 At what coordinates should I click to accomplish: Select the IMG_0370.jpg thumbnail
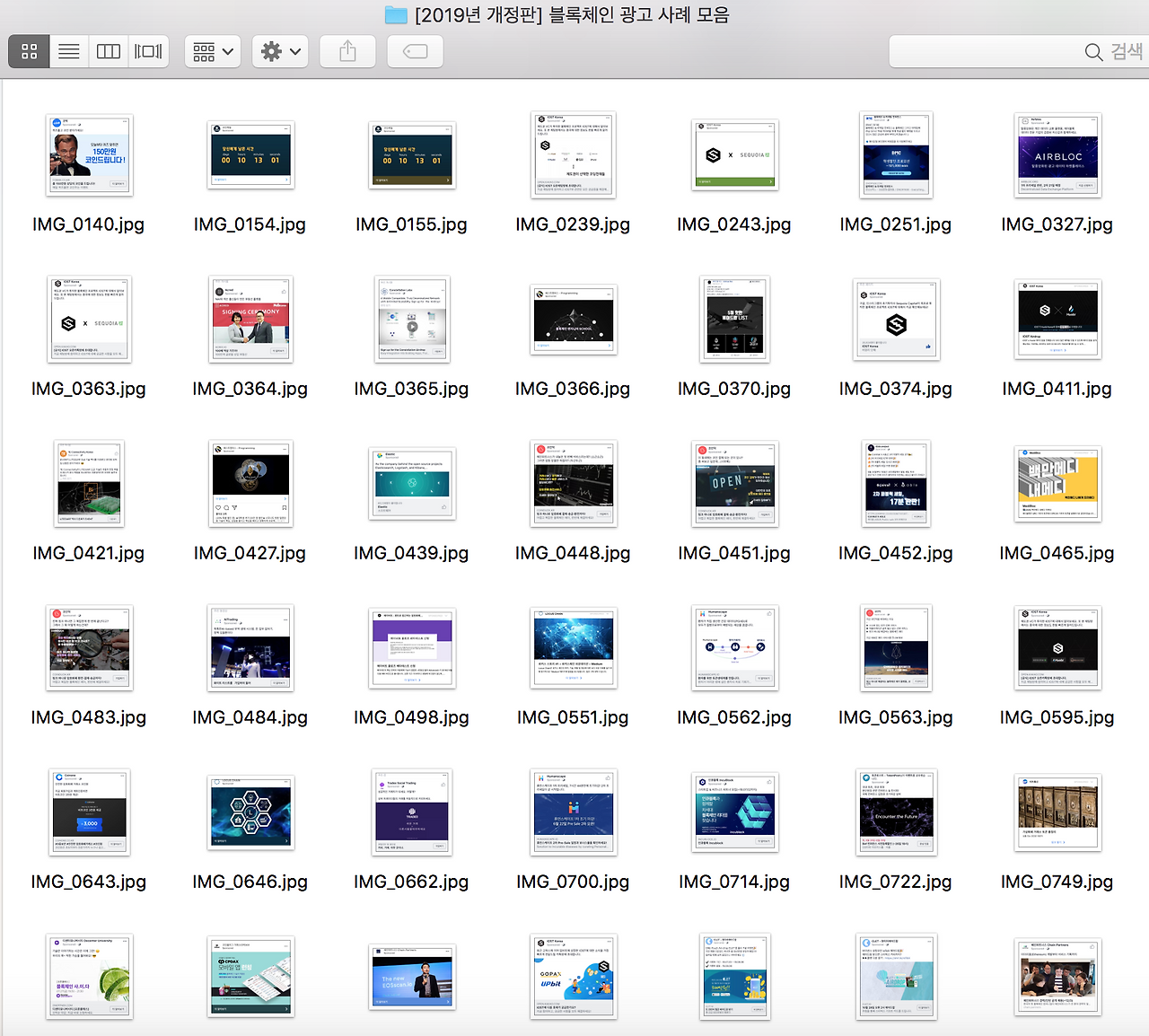point(735,319)
